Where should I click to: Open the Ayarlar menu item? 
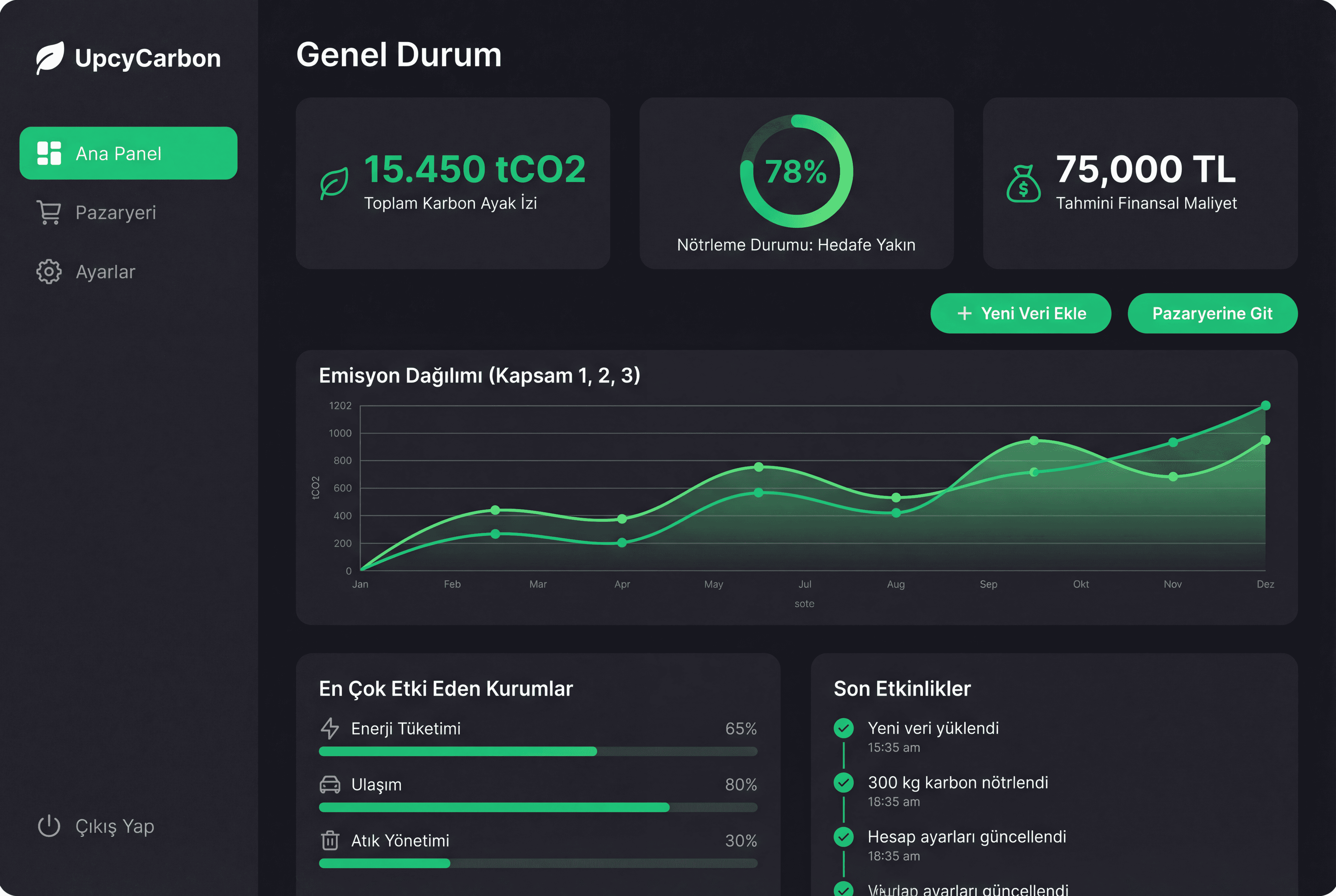106,271
